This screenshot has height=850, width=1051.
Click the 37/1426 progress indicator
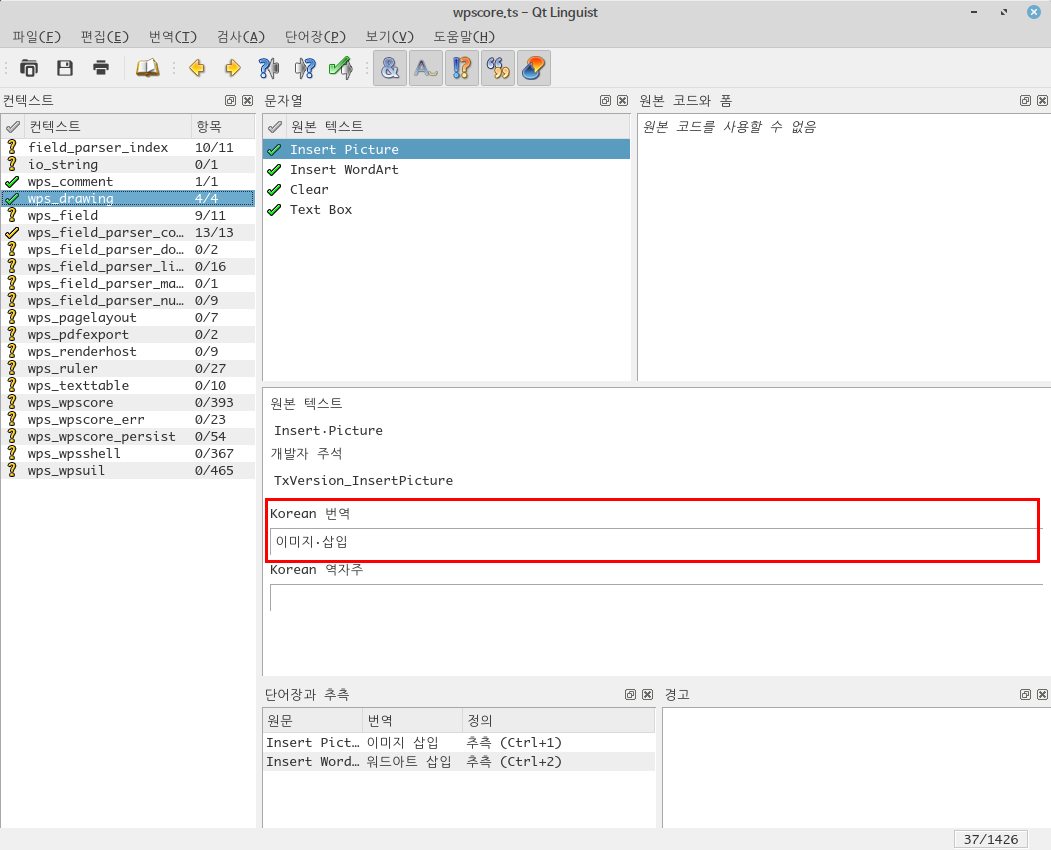point(991,839)
